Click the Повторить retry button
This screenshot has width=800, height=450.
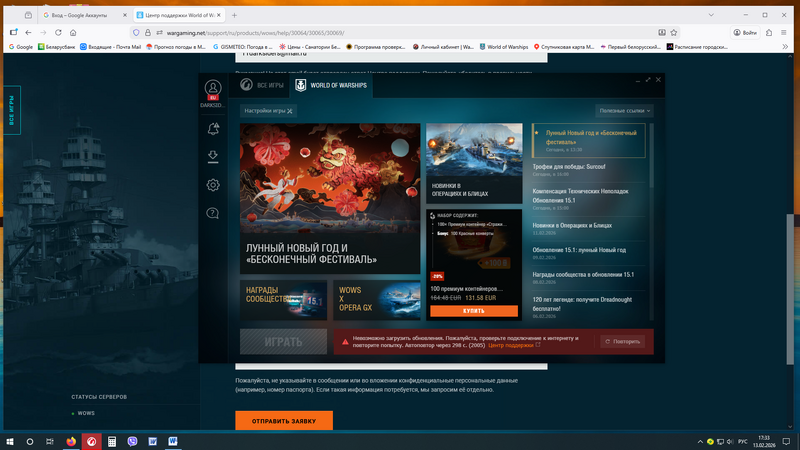(x=622, y=342)
